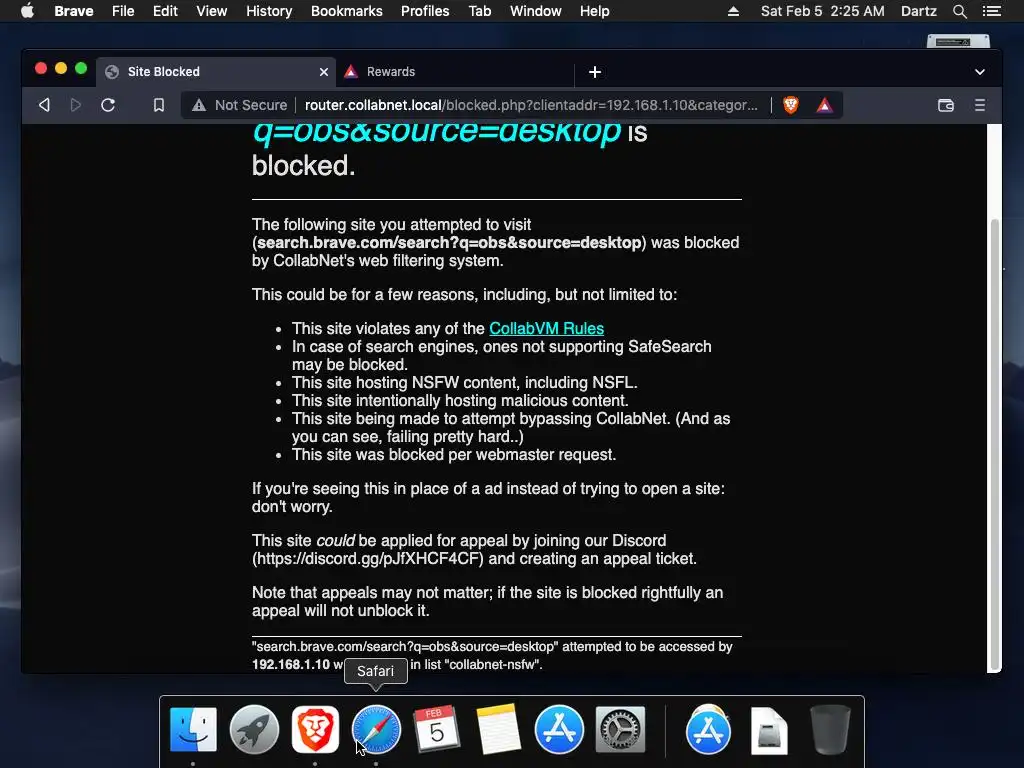Open the Bookmarks menu
1024x768 pixels.
(347, 11)
